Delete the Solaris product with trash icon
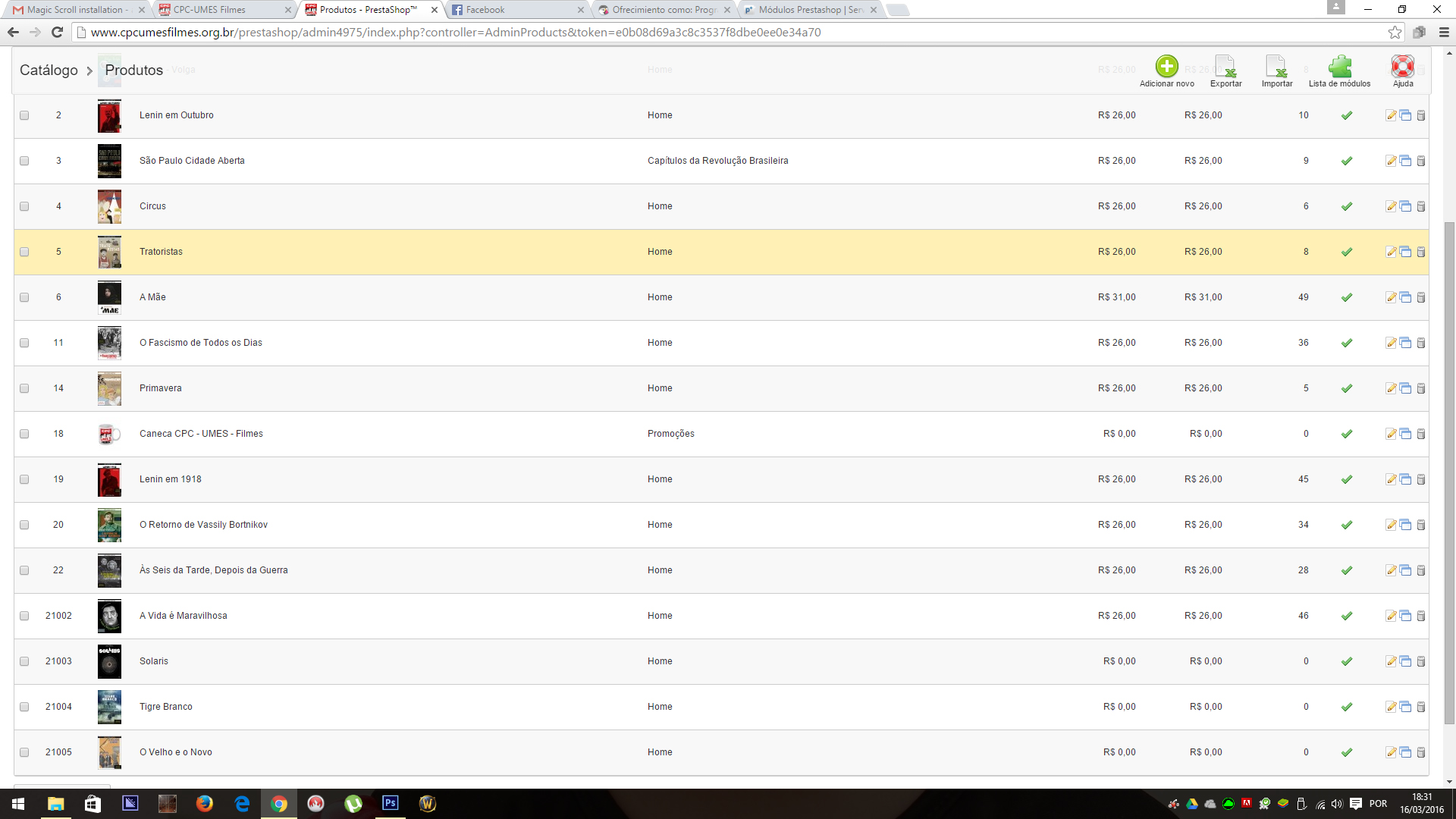The image size is (1456, 819). click(1421, 661)
